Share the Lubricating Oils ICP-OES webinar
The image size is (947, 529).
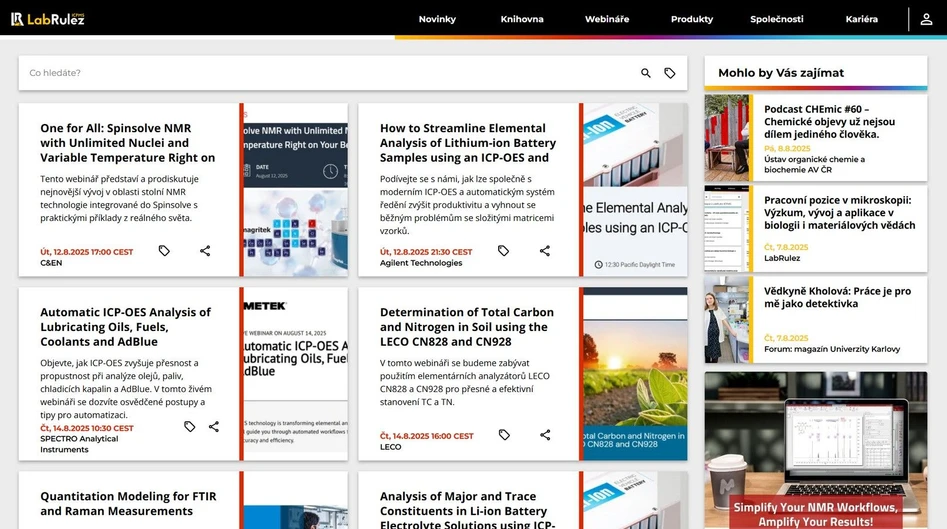[214, 427]
